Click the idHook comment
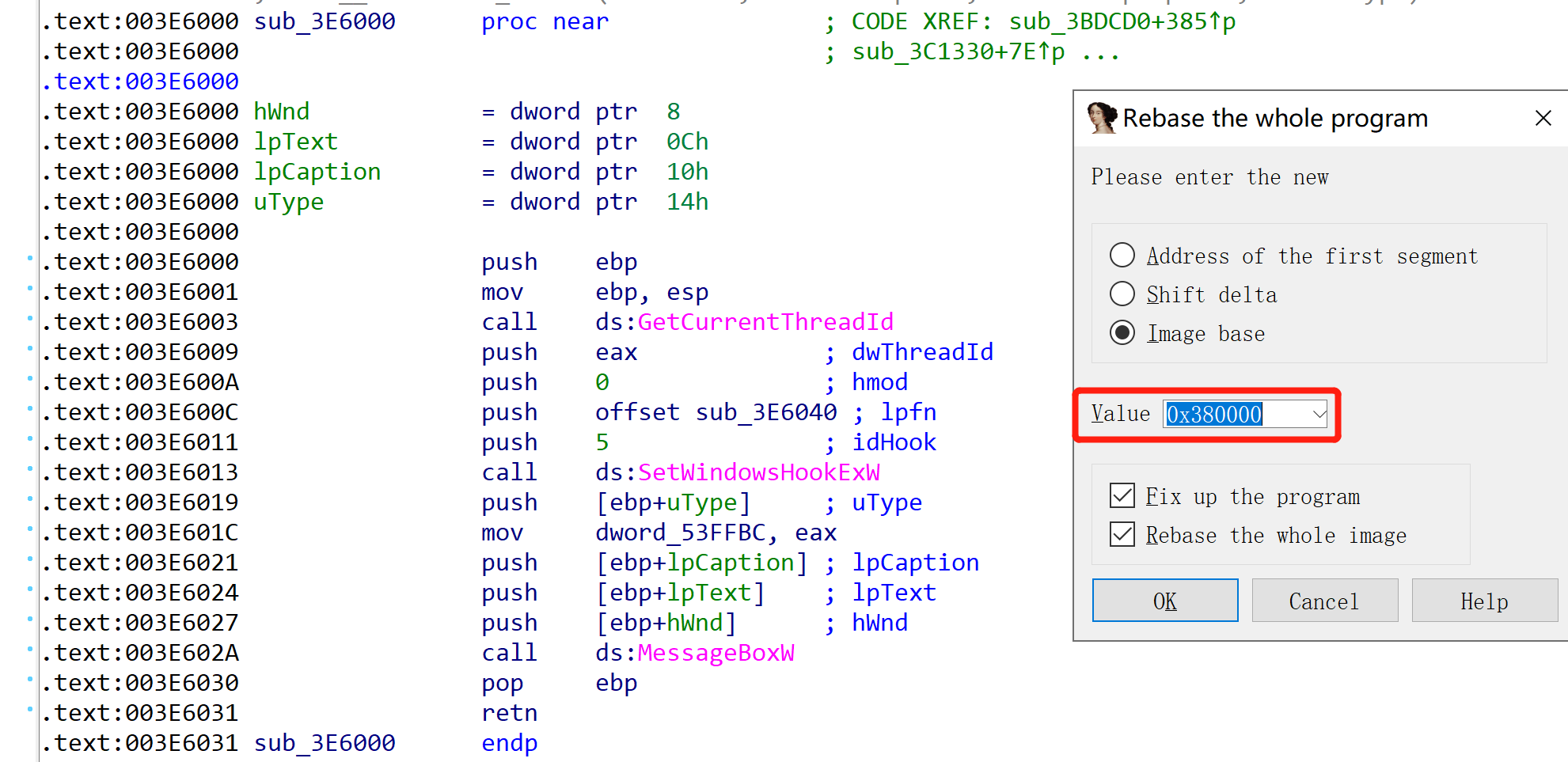This screenshot has height=762, width=1568. pyautogui.click(x=894, y=442)
